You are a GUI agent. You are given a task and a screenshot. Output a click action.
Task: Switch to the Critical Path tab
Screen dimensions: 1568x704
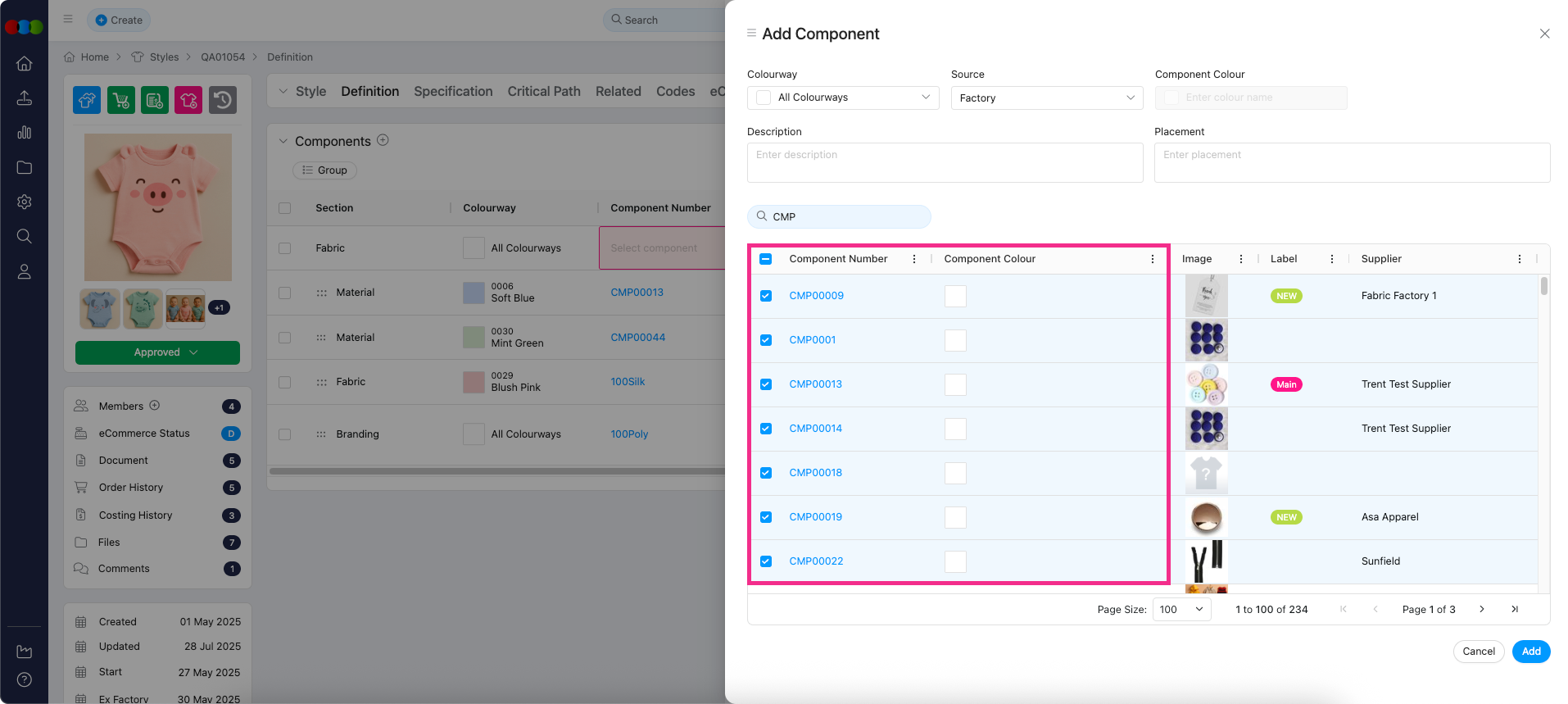coord(544,91)
